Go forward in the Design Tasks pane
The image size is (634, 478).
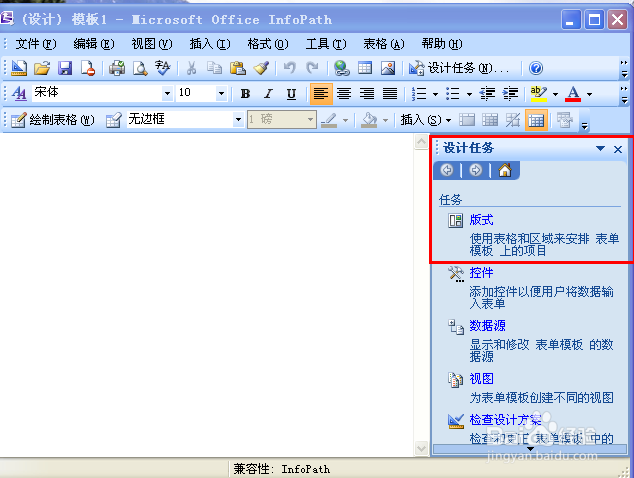tap(476, 170)
